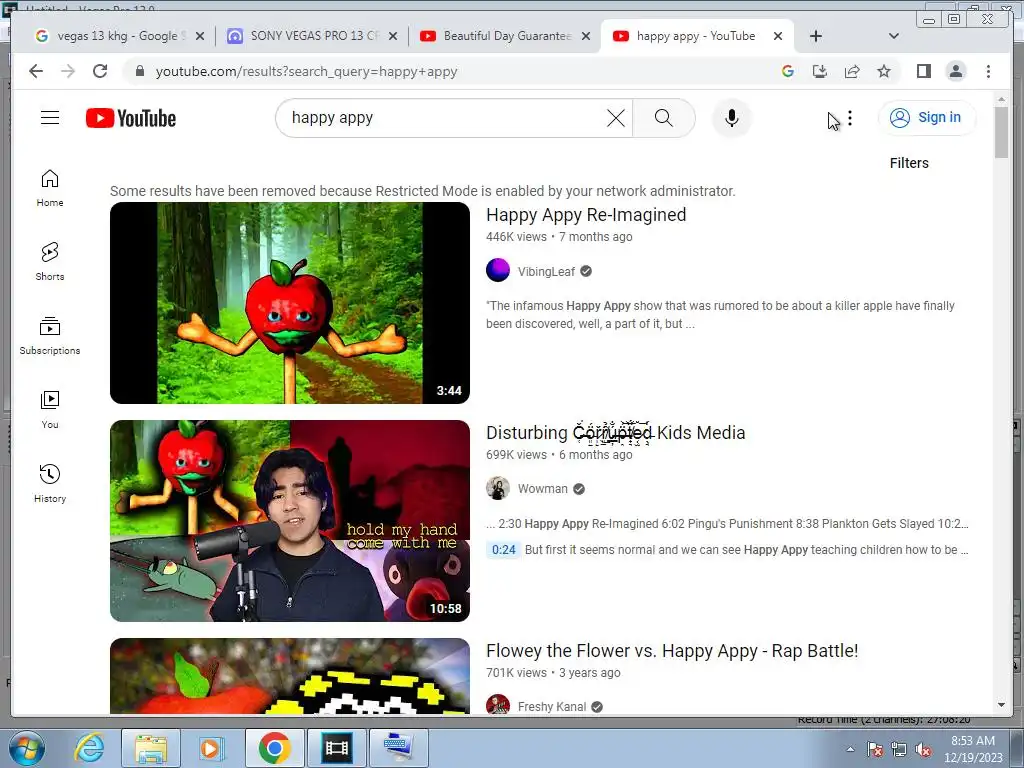Jump to the 0:24 timestamp chip
The width and height of the screenshot is (1024, 768).
coord(504,550)
